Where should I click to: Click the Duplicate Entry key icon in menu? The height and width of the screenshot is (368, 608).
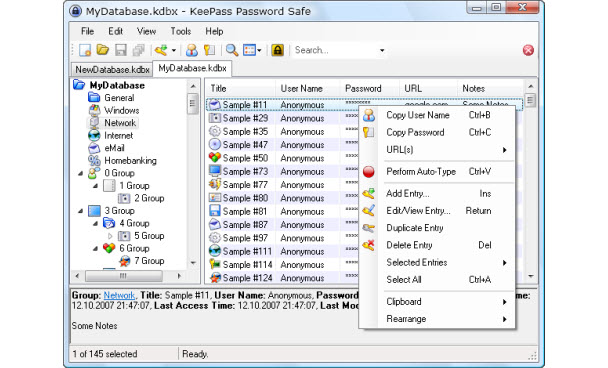tap(368, 228)
